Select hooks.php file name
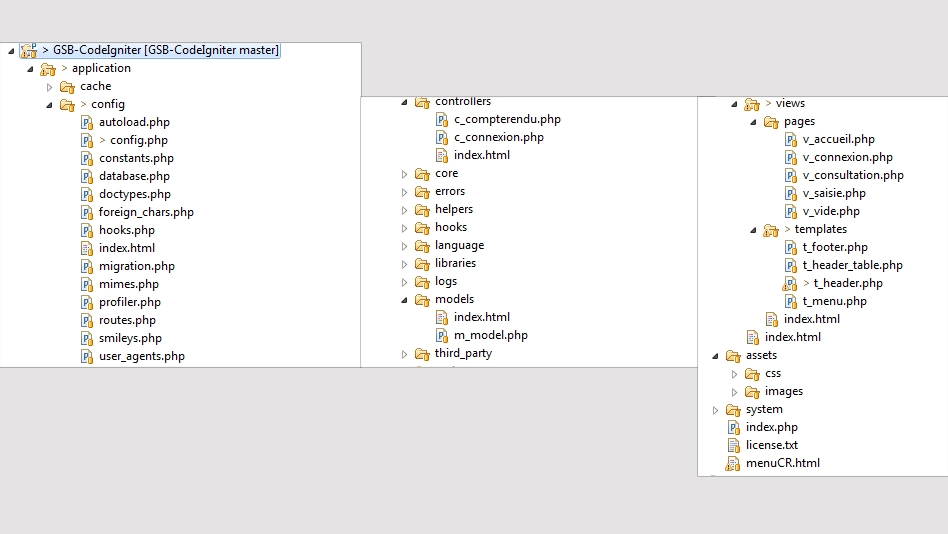948x534 pixels. pyautogui.click(x=126, y=230)
